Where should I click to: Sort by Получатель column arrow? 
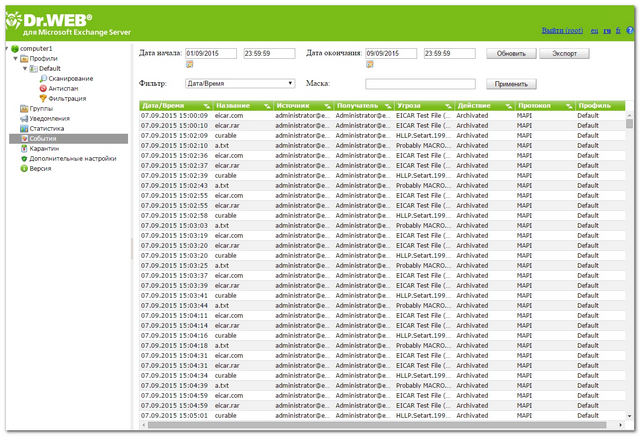[x=388, y=106]
